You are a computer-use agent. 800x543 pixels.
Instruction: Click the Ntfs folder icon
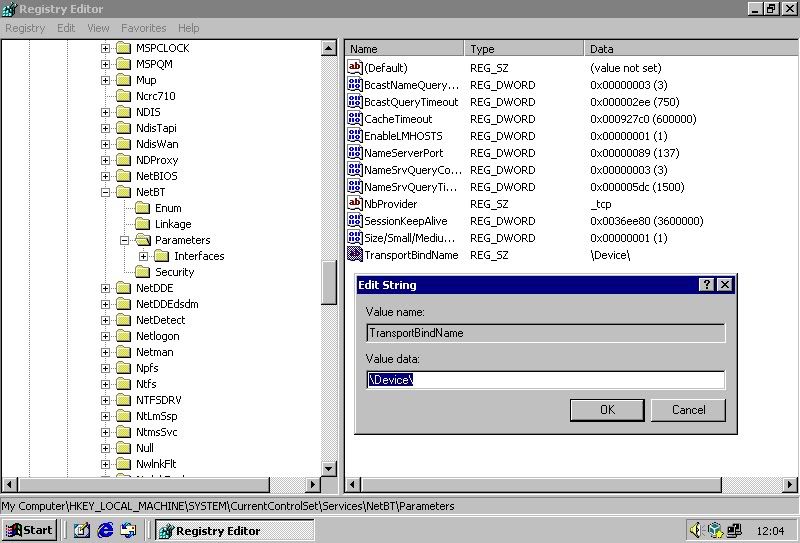[123, 384]
